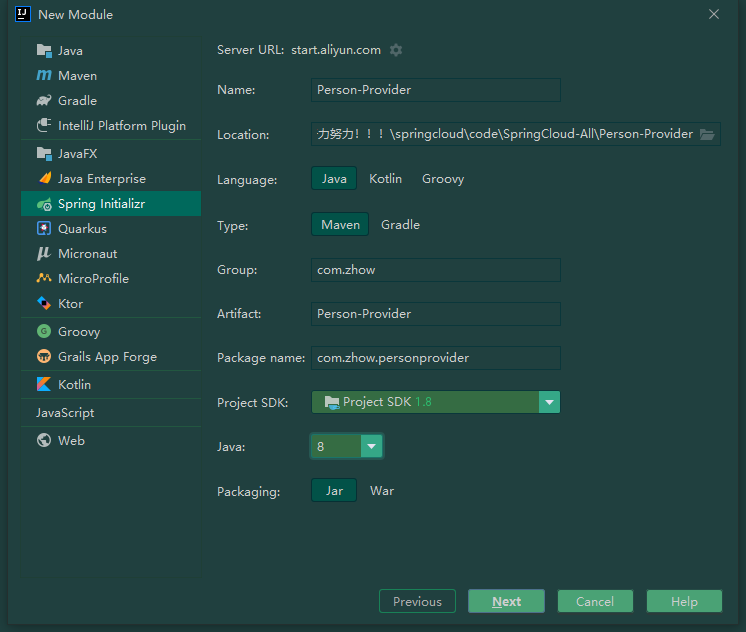Select the Web globe icon
Screen dimensions: 746x632
(44, 440)
